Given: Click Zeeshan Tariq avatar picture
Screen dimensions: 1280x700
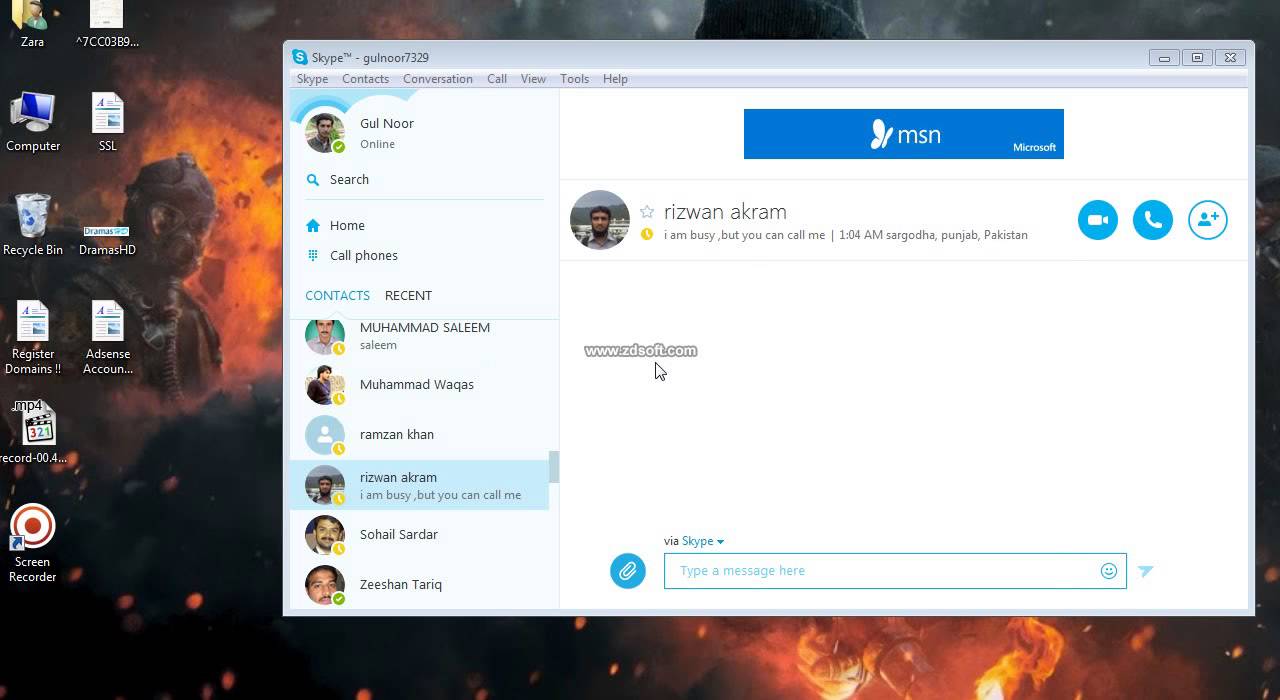Looking at the screenshot, I should (325, 585).
